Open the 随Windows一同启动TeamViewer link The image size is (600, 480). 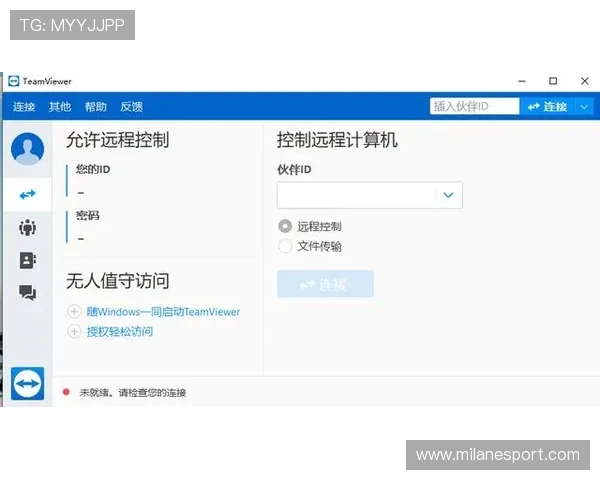163,312
